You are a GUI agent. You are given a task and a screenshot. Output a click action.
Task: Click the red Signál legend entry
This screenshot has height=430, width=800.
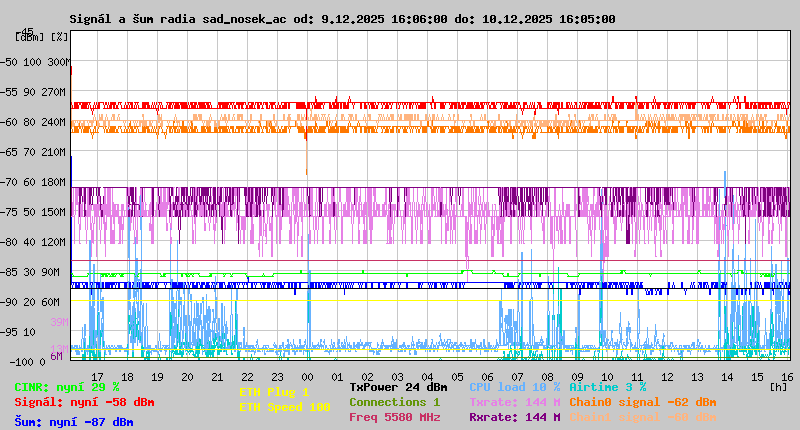click(84, 402)
